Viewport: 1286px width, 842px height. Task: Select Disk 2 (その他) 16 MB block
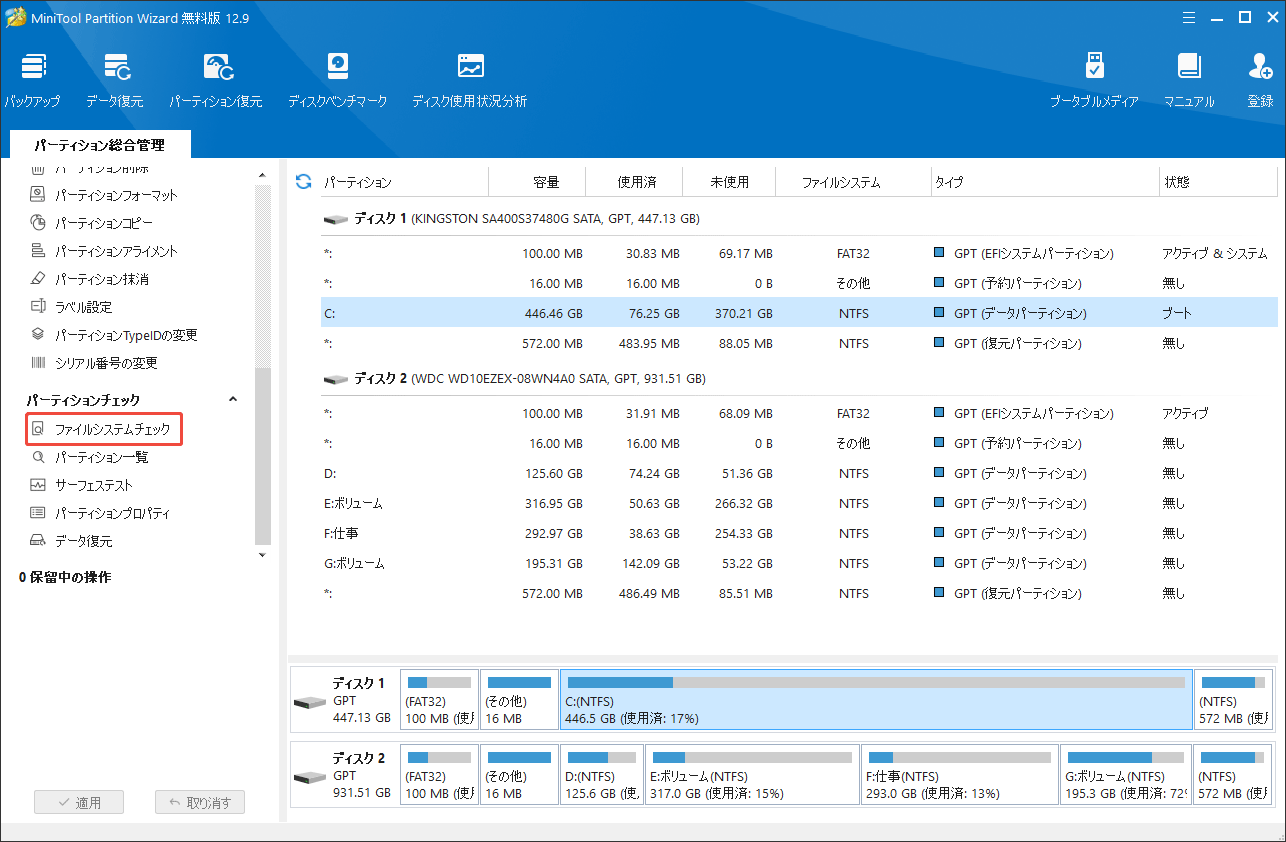pos(519,774)
